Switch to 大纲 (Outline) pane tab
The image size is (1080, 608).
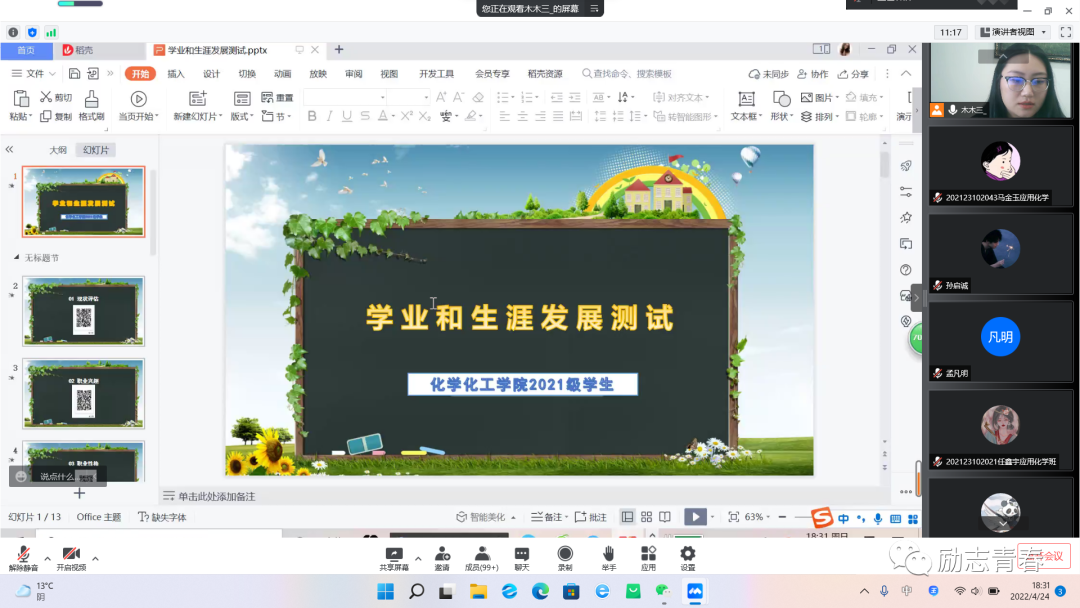(x=58, y=150)
